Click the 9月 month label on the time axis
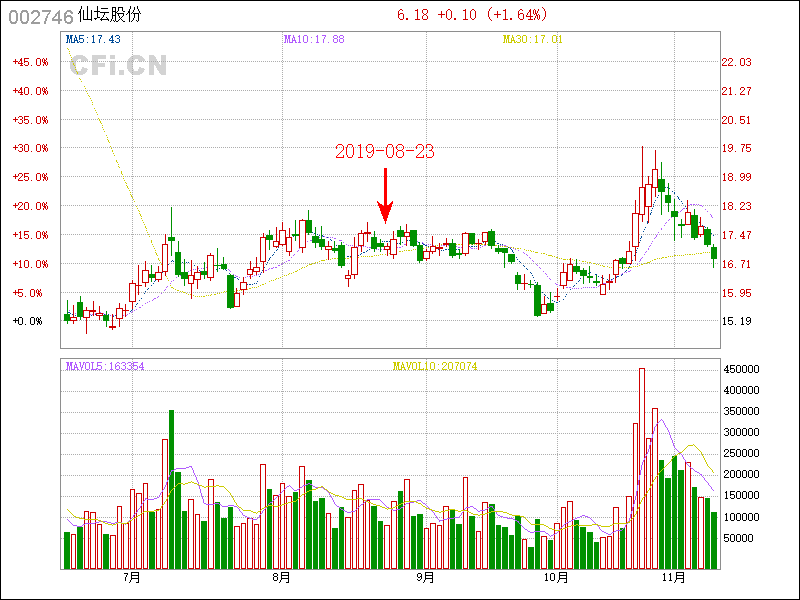Image resolution: width=800 pixels, height=600 pixels. [x=425, y=578]
